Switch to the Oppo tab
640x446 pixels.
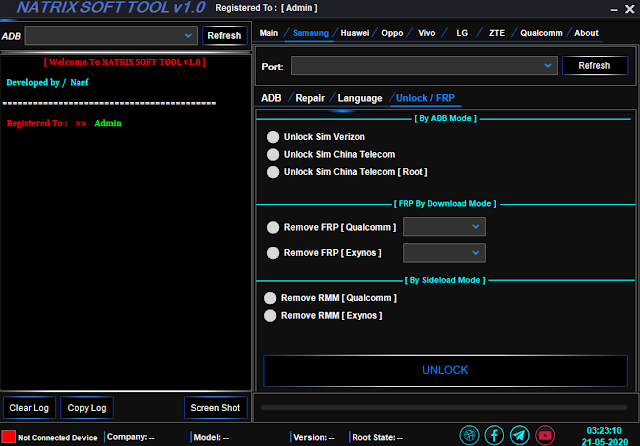pos(392,33)
